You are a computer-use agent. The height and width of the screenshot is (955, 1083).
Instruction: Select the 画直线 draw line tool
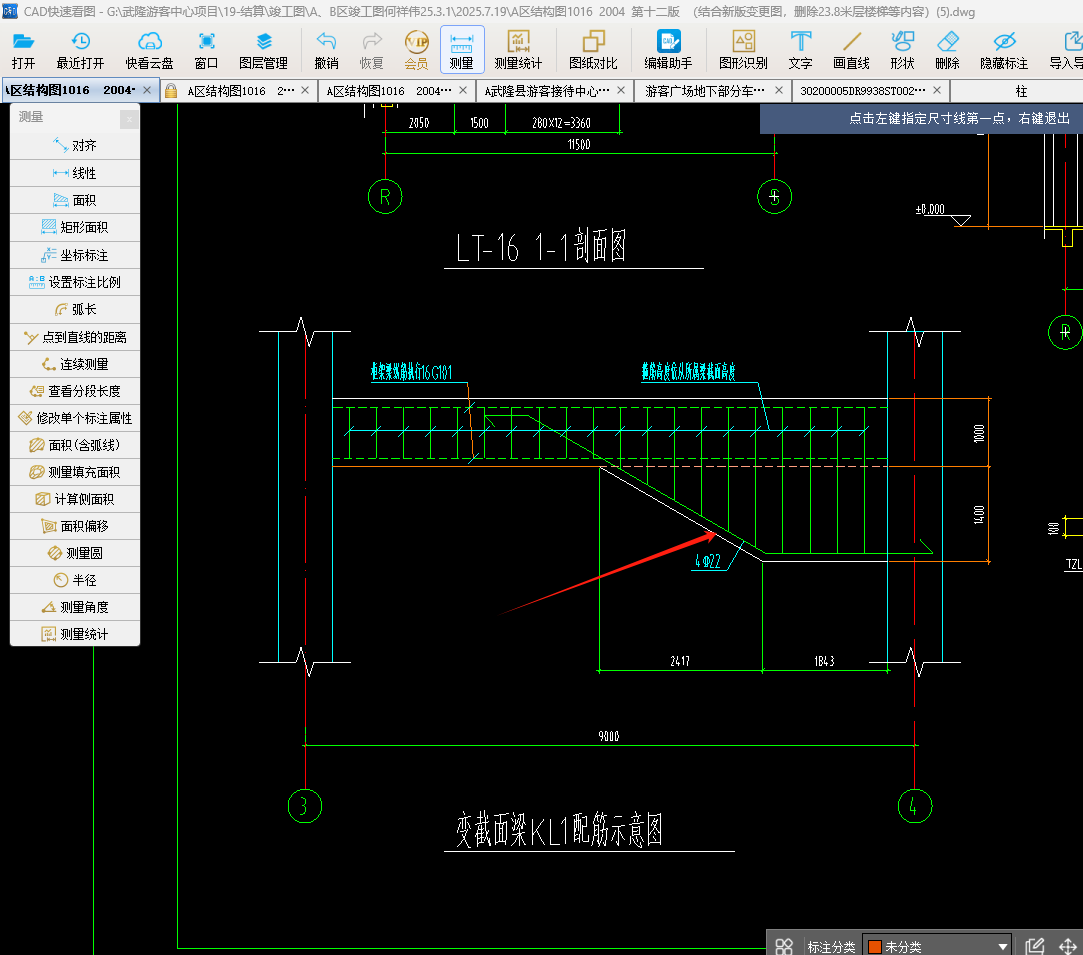pyautogui.click(x=851, y=50)
